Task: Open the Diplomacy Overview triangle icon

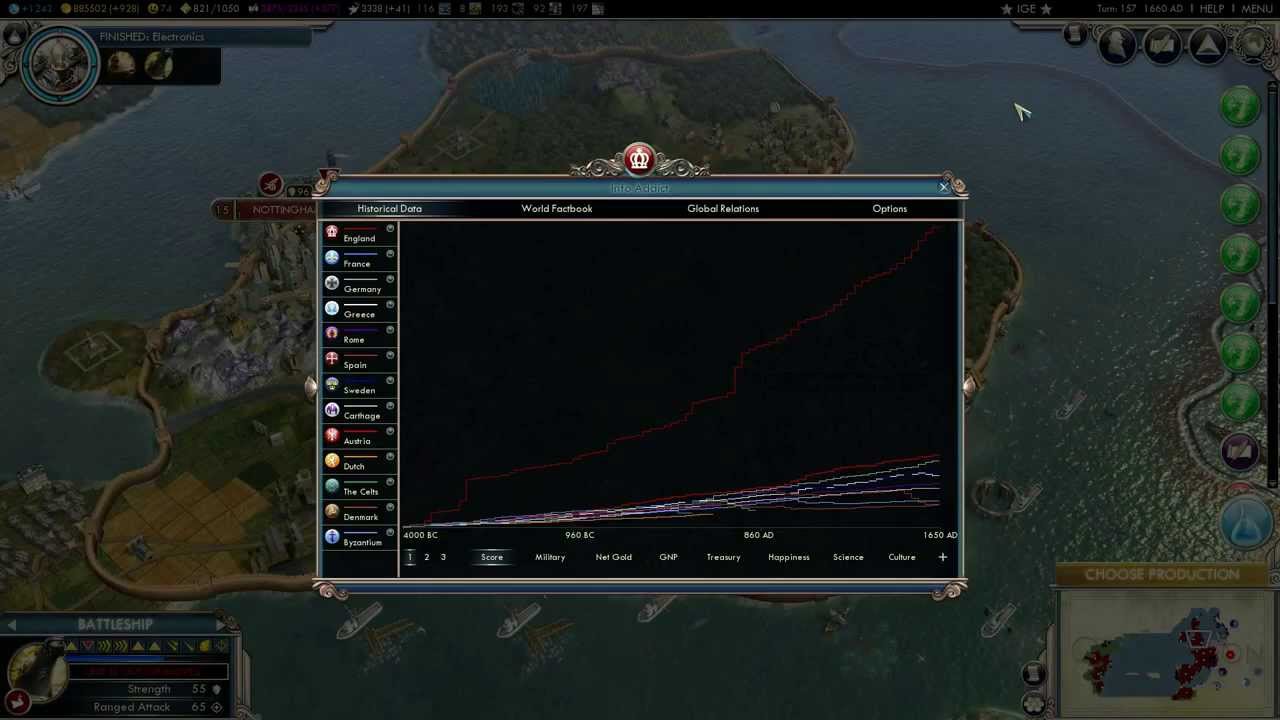Action: pos(1208,46)
